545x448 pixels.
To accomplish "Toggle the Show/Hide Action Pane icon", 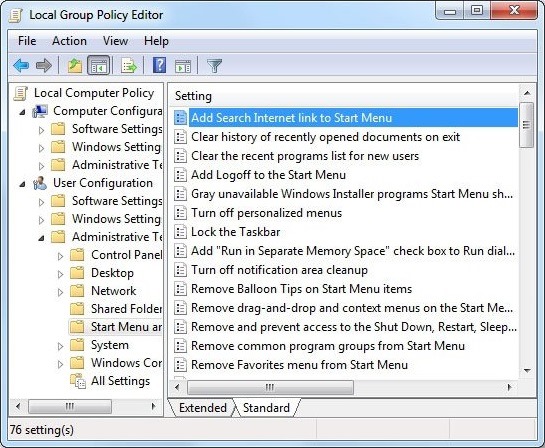I will click(183, 66).
